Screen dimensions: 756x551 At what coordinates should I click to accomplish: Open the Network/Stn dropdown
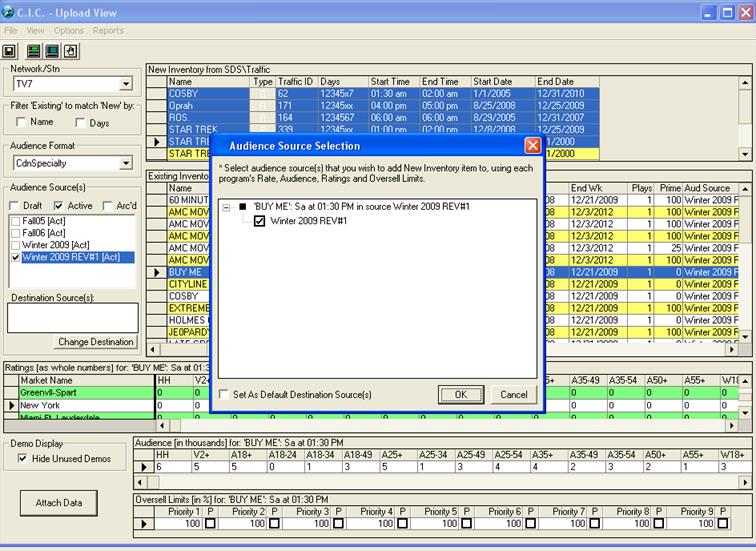point(125,85)
